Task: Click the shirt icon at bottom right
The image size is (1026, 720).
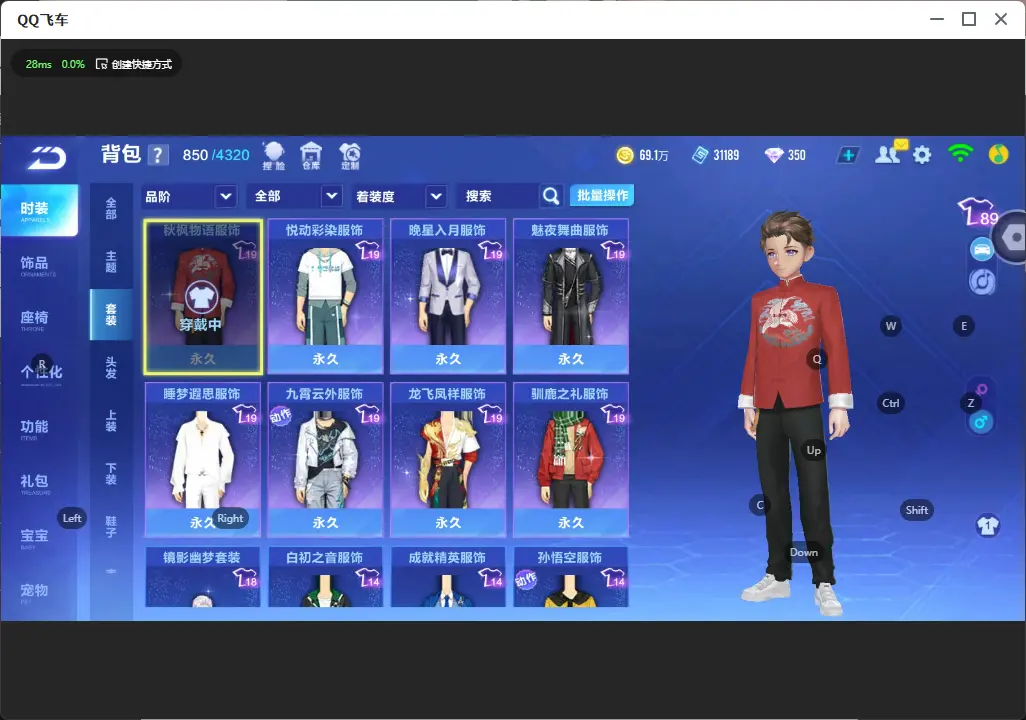Action: click(987, 525)
